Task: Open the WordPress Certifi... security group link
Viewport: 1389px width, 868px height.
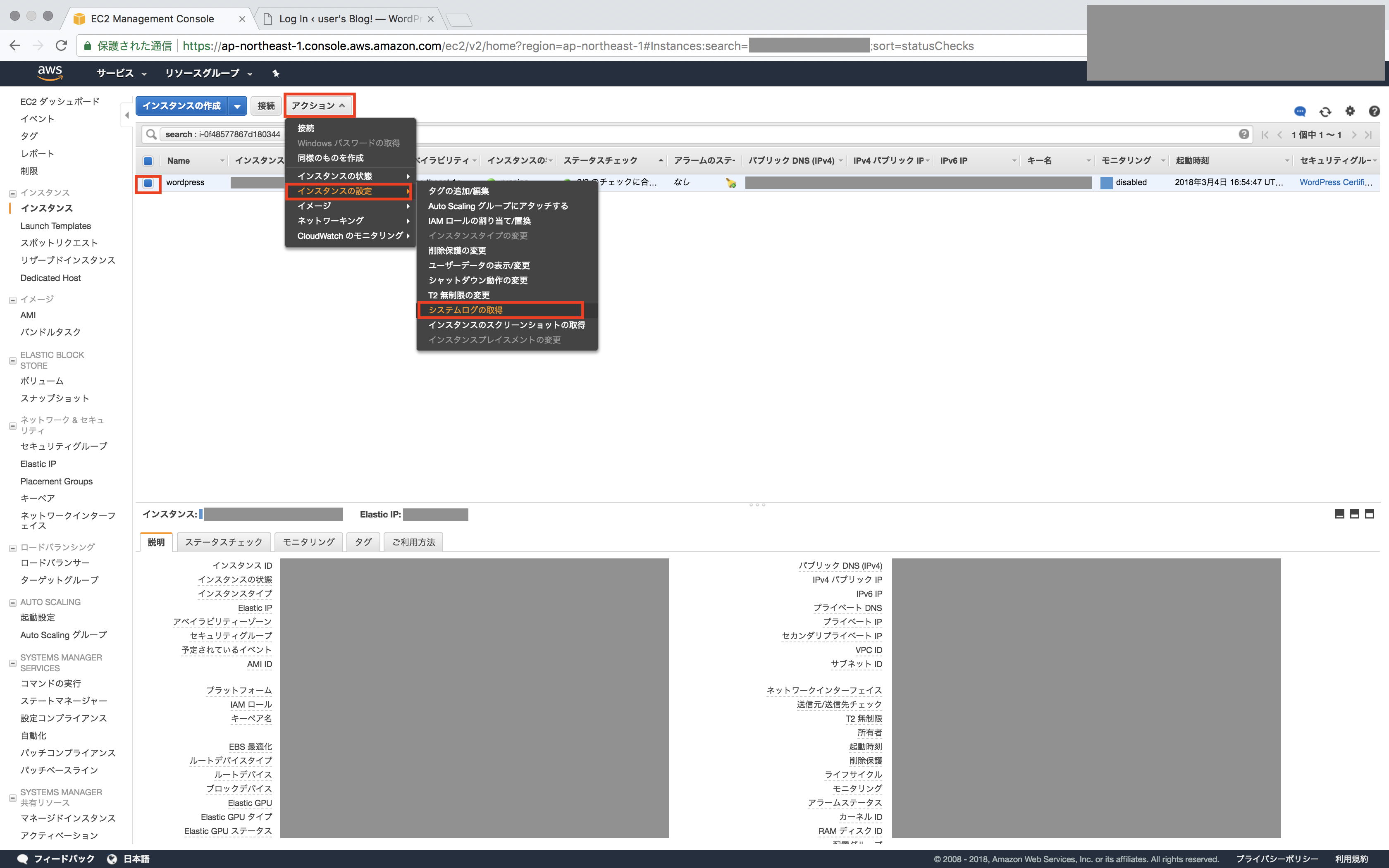Action: [x=1336, y=182]
